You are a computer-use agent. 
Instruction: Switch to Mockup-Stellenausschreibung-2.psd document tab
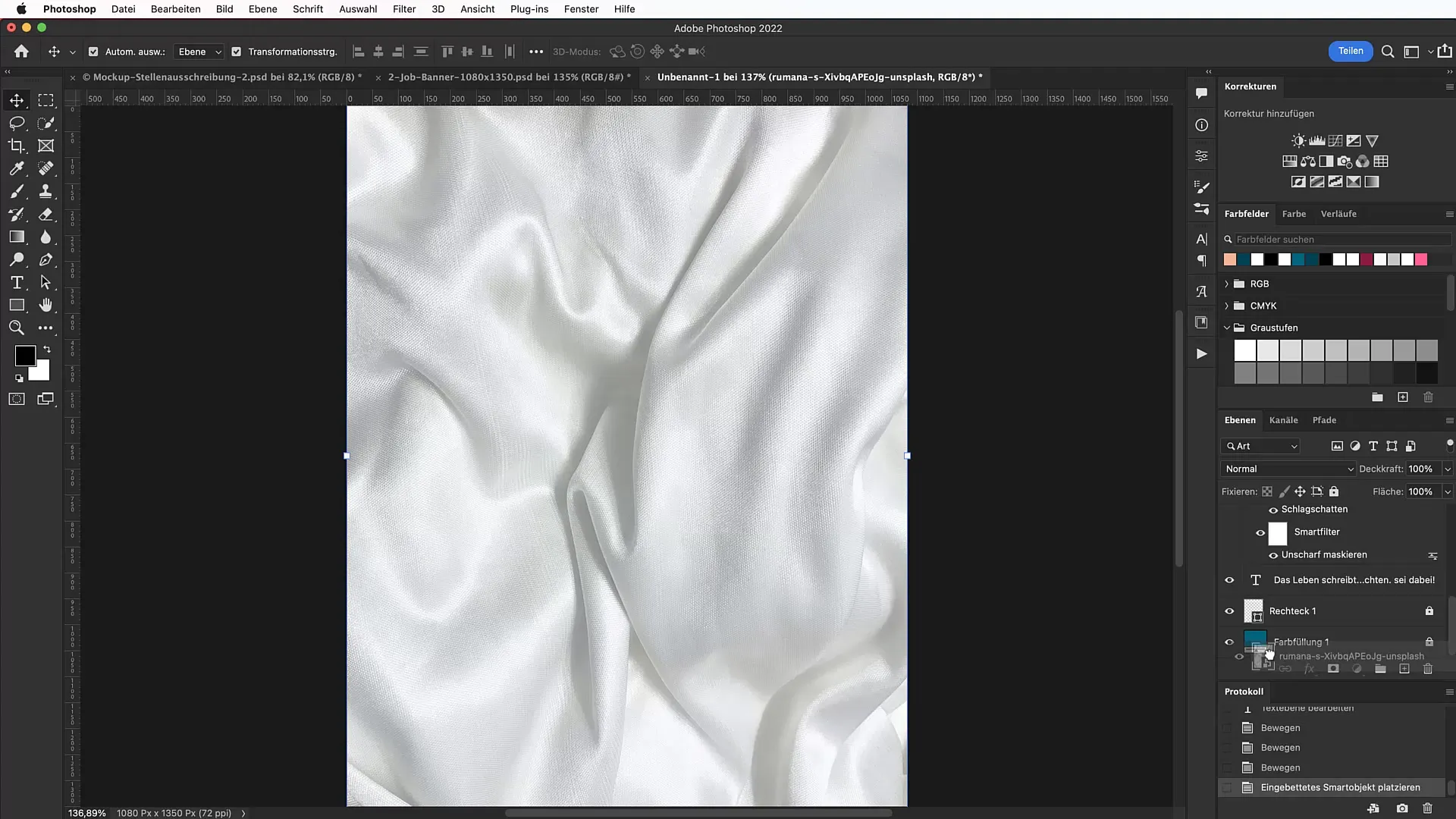tap(221, 77)
